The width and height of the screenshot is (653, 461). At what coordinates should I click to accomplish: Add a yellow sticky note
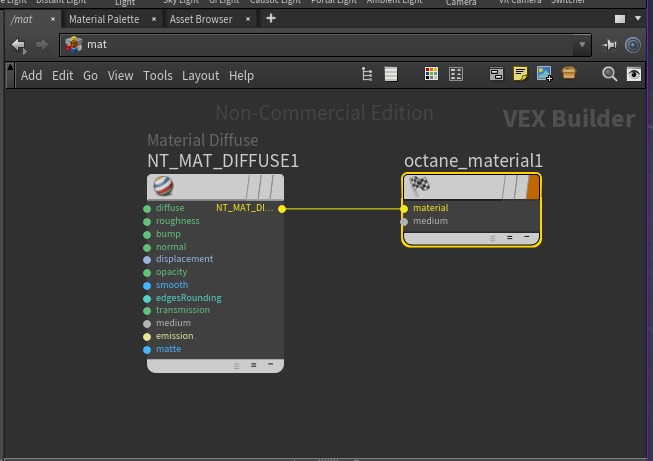(x=520, y=74)
